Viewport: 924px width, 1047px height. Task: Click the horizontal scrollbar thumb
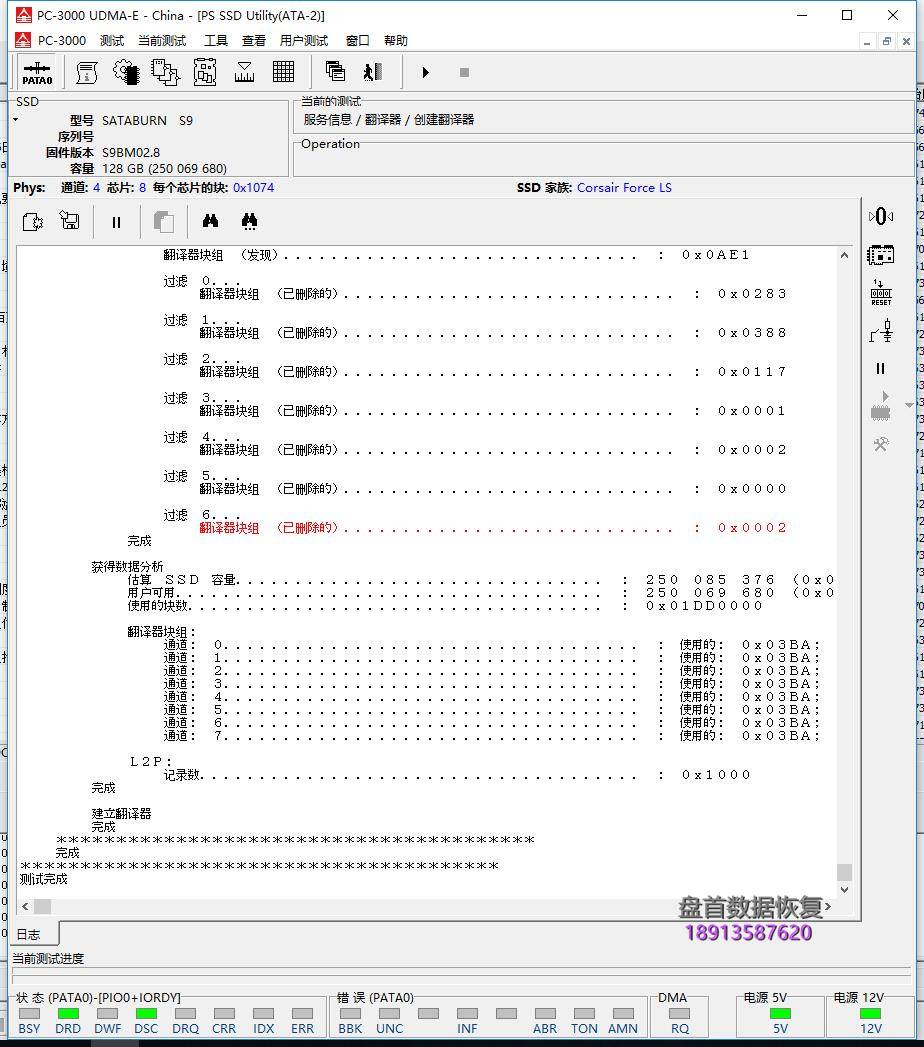point(43,907)
